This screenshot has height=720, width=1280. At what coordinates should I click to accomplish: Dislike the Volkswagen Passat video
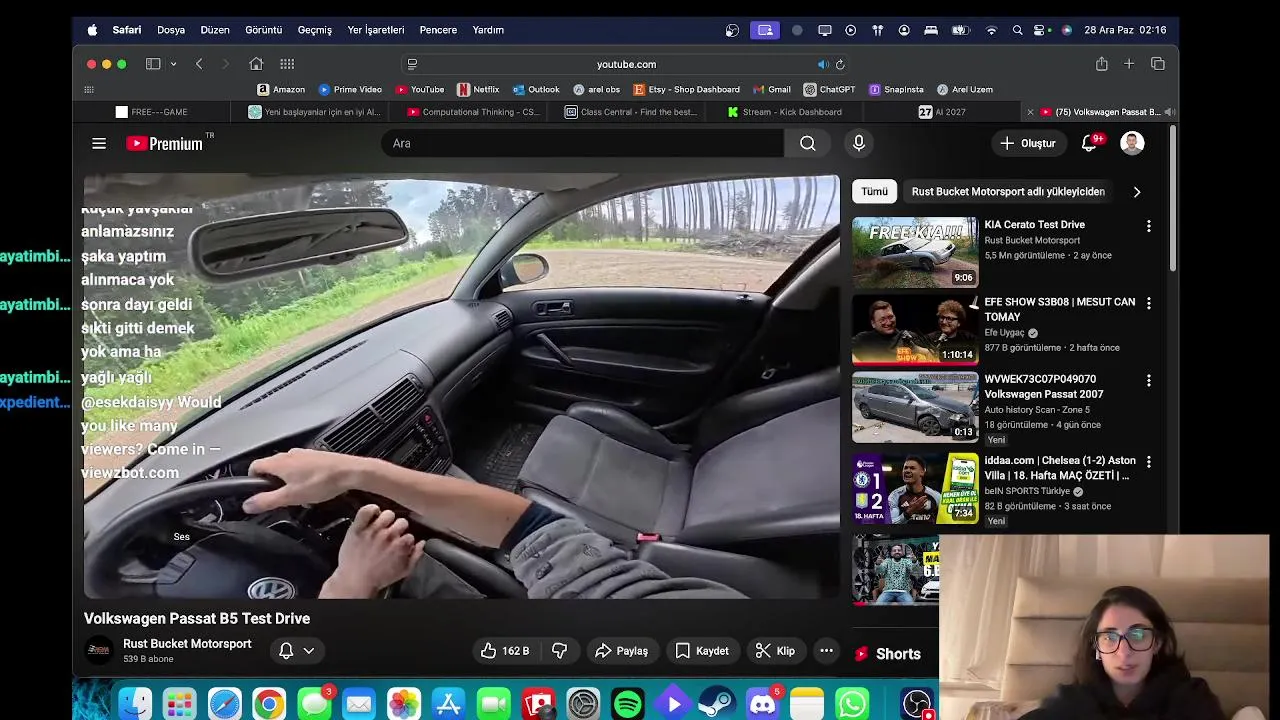[560, 651]
